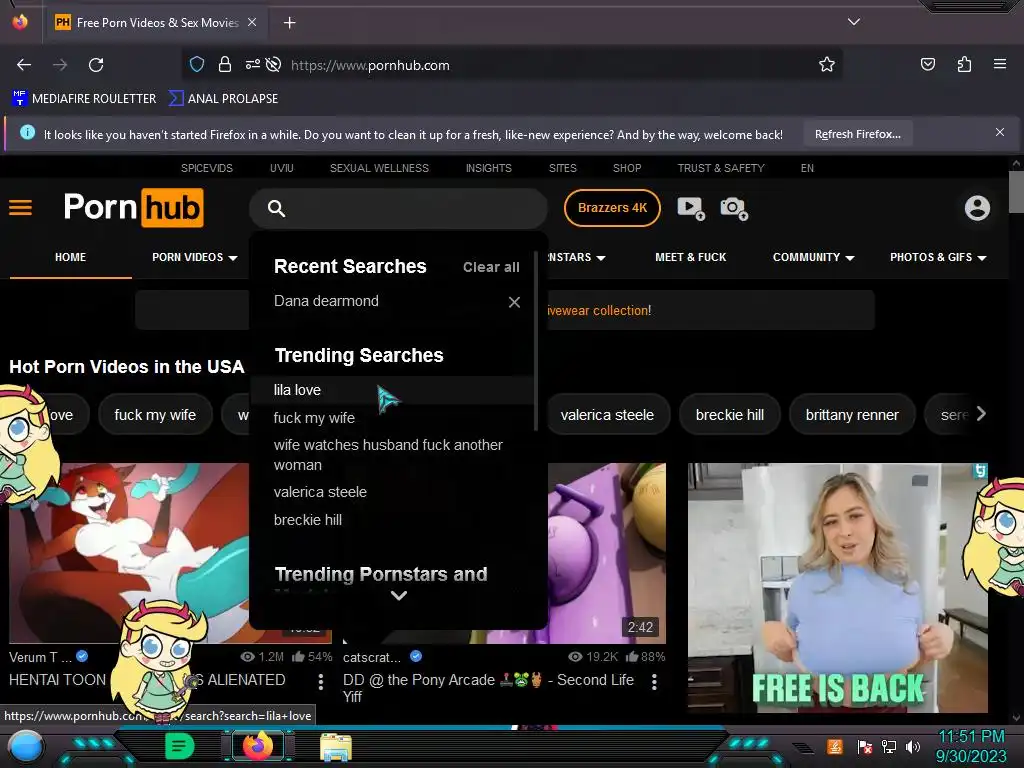Click the upload photo camera icon
This screenshot has height=768, width=1024.
(x=734, y=208)
